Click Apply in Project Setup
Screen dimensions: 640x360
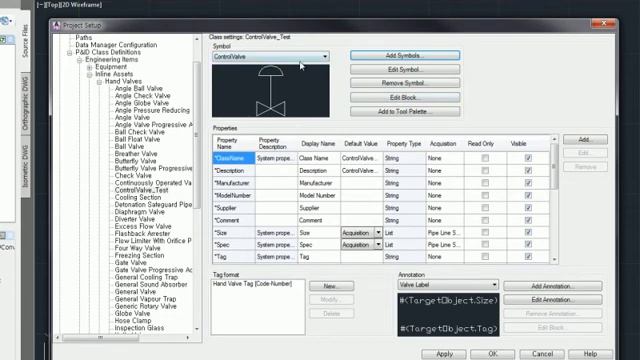click(x=444, y=354)
